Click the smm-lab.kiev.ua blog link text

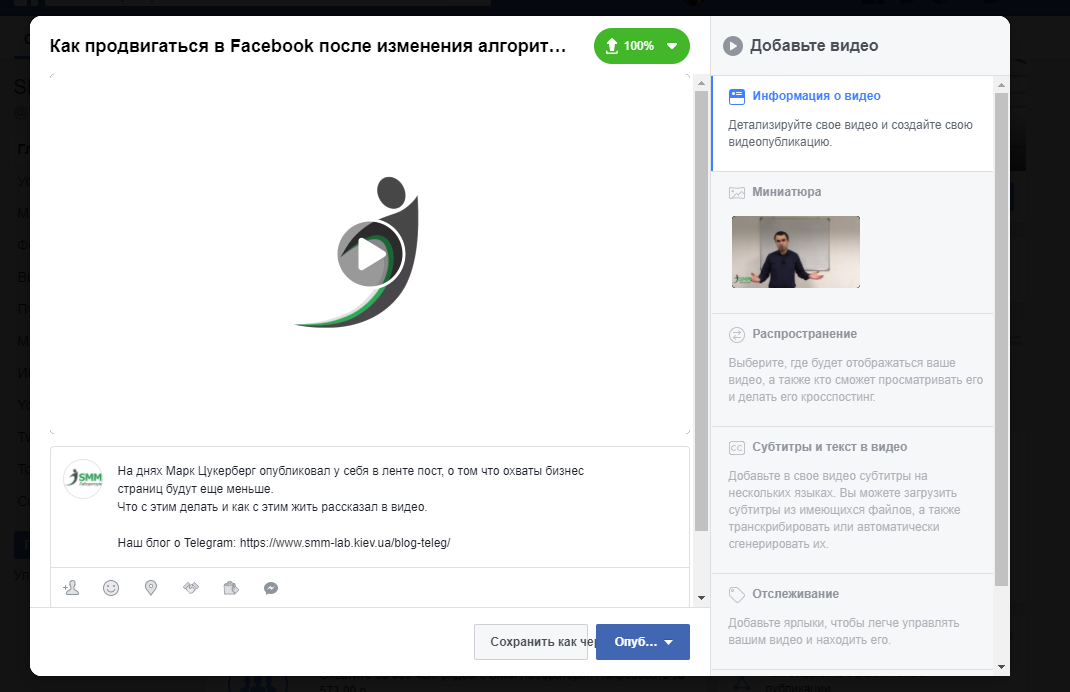point(345,543)
